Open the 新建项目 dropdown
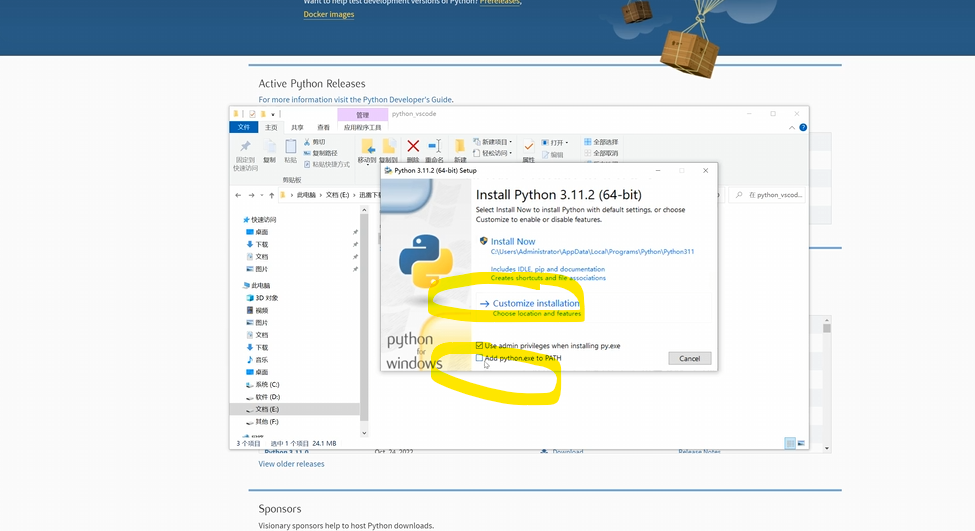Image resolution: width=975 pixels, height=531 pixels. point(492,142)
